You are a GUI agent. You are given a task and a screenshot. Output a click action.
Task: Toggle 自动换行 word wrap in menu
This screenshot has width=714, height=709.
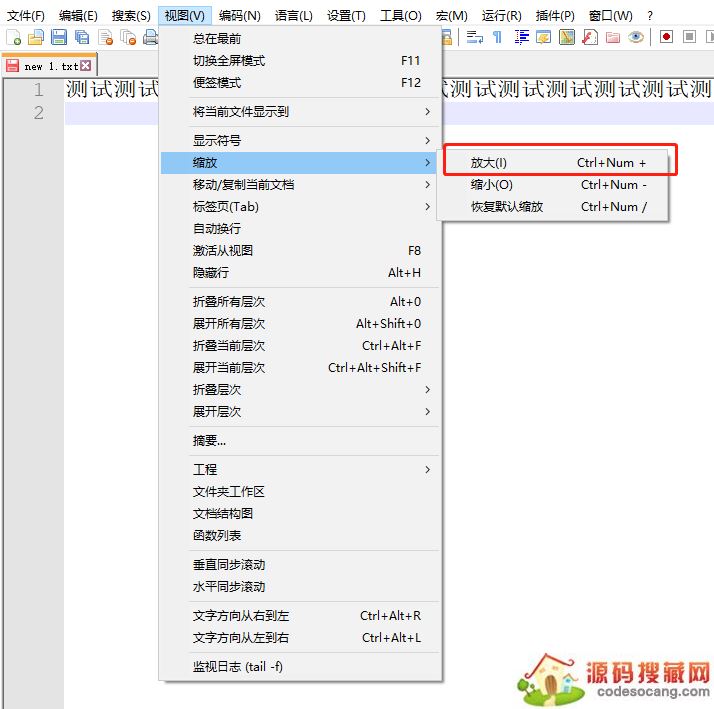pos(216,229)
